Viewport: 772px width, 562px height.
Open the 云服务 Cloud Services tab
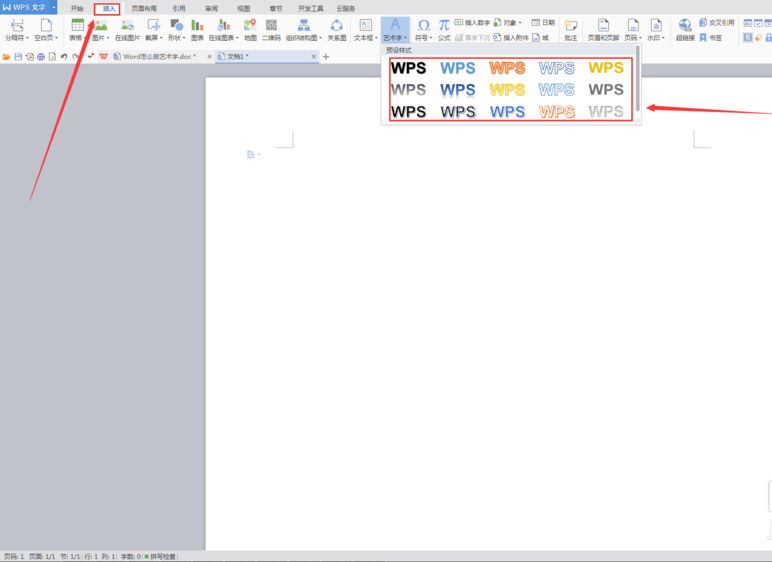[x=346, y=8]
